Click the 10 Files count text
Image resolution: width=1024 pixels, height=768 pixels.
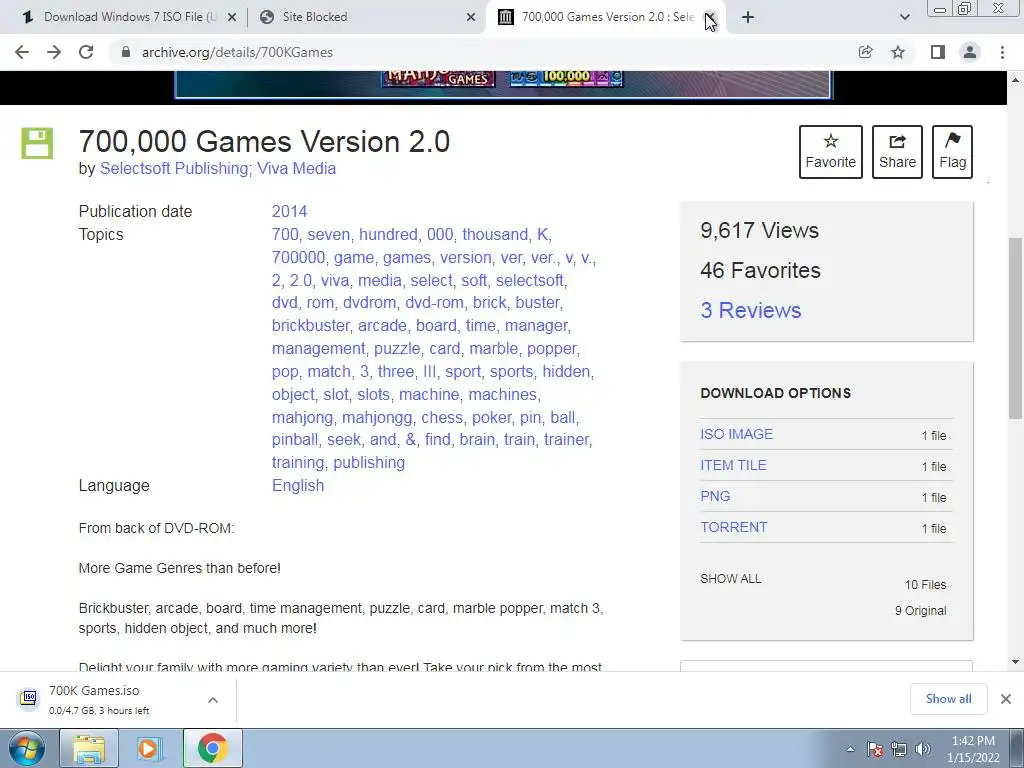(925, 584)
